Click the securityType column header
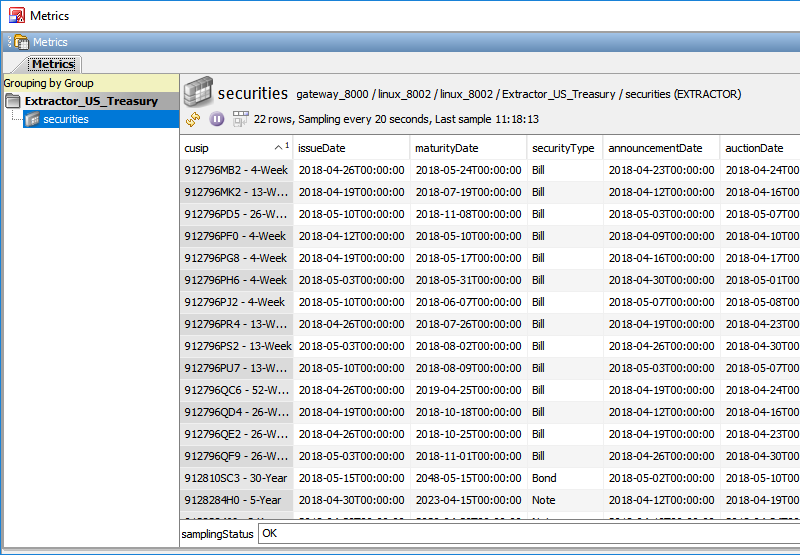 [x=564, y=148]
